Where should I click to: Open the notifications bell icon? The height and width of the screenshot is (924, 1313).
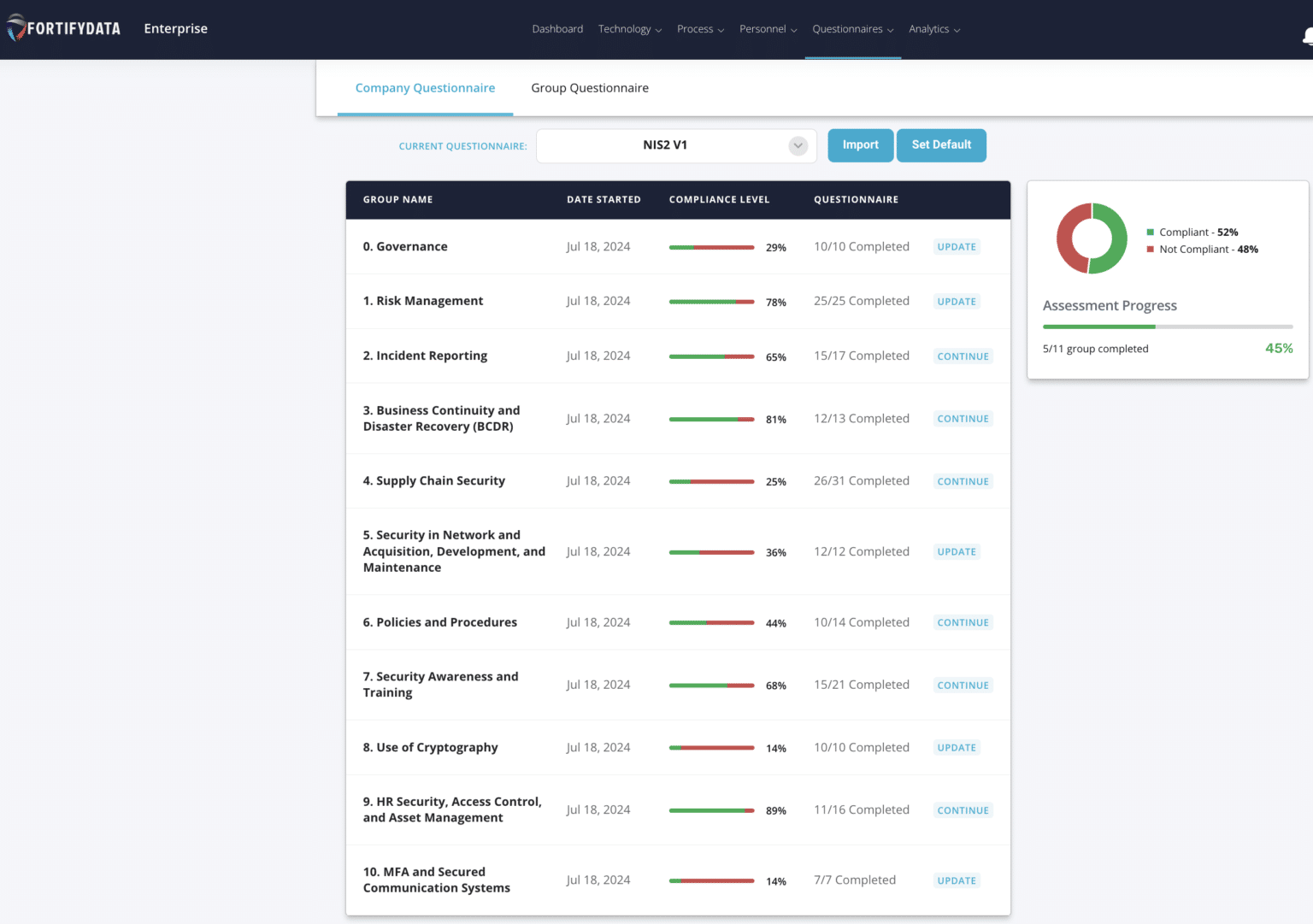tap(1306, 34)
